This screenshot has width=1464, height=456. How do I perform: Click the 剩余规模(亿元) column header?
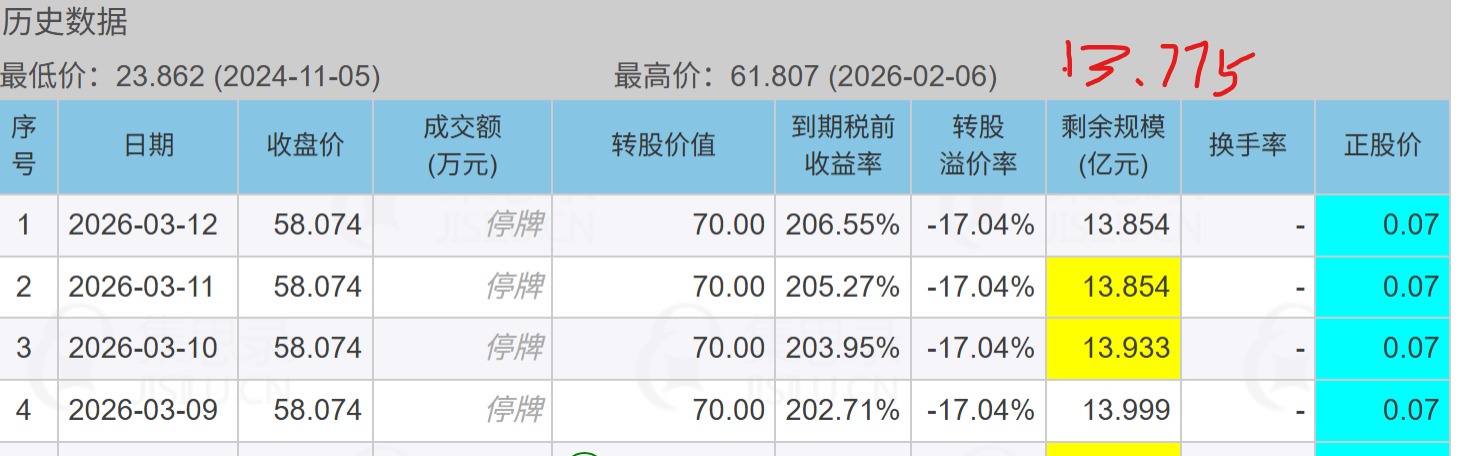pos(1113,146)
